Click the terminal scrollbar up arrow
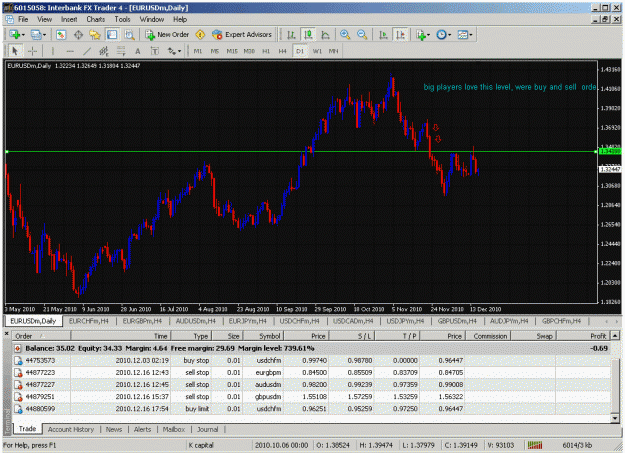 point(615,336)
